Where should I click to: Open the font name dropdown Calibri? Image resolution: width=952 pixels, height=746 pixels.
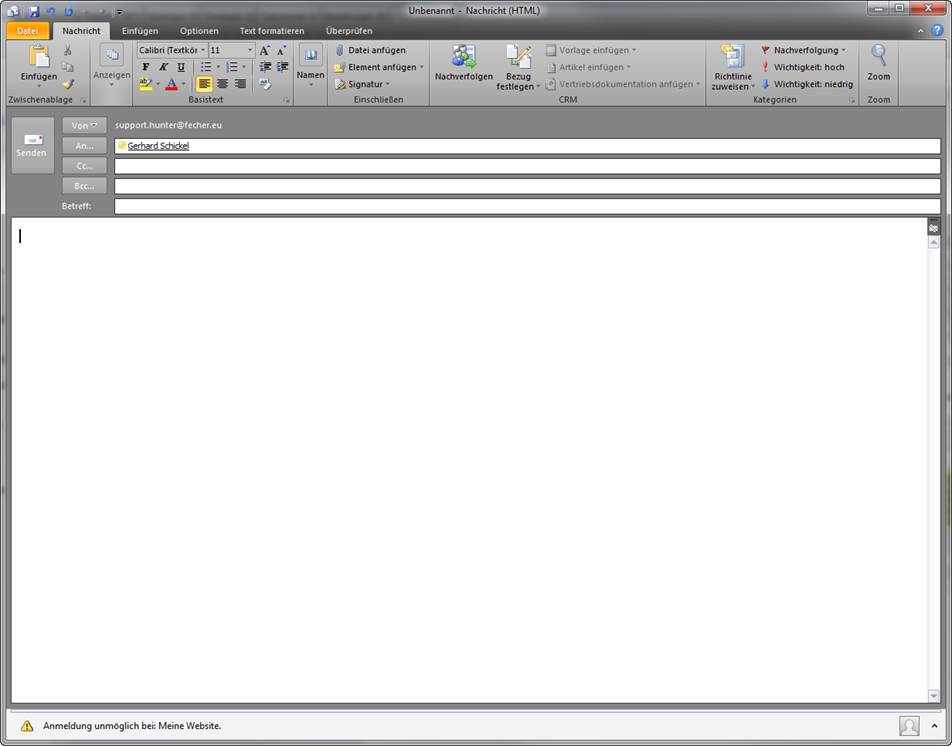(171, 50)
